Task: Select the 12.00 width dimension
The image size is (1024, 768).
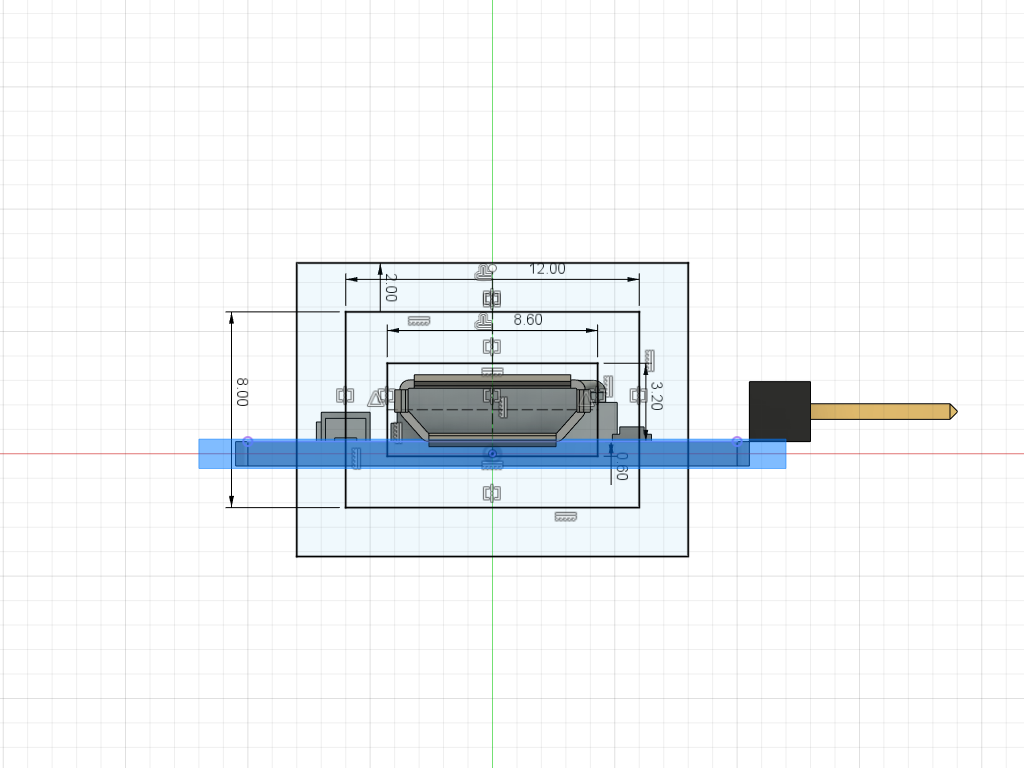Action: [x=547, y=269]
